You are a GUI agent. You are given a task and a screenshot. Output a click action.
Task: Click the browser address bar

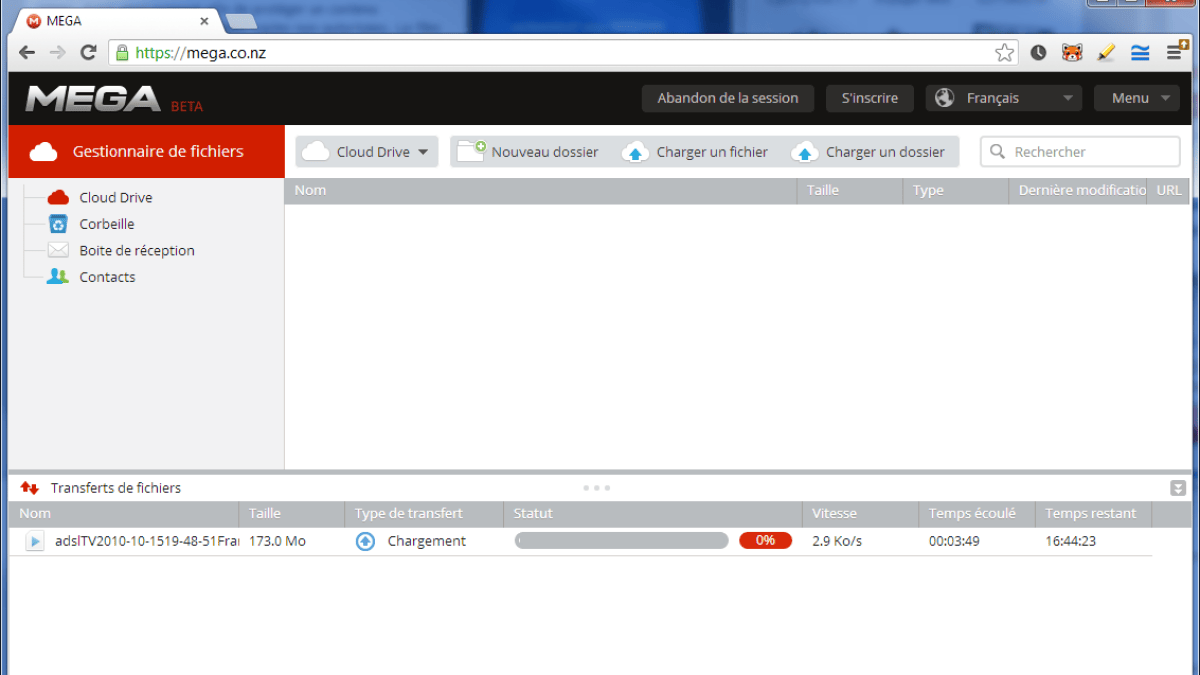[x=562, y=53]
